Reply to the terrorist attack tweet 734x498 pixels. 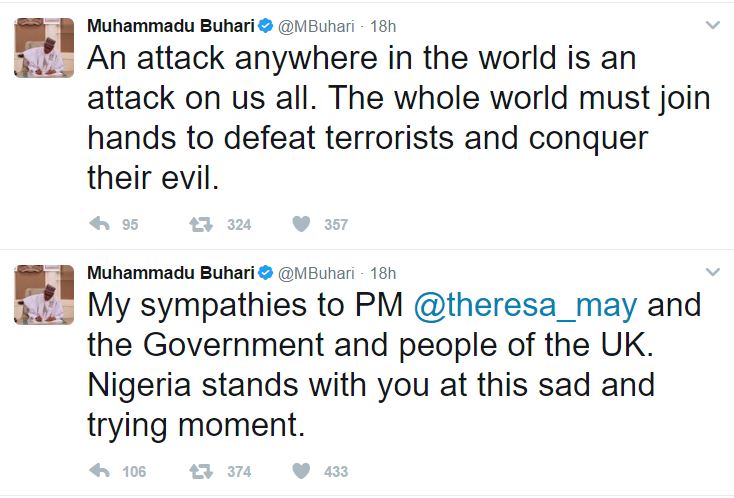tap(99, 225)
